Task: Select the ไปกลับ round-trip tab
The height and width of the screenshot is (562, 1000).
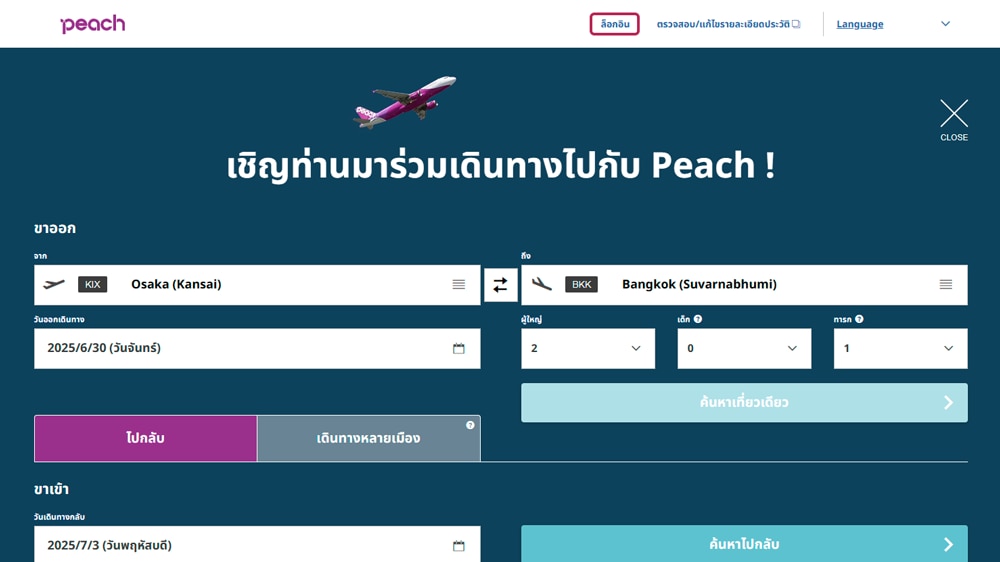Action: 146,439
